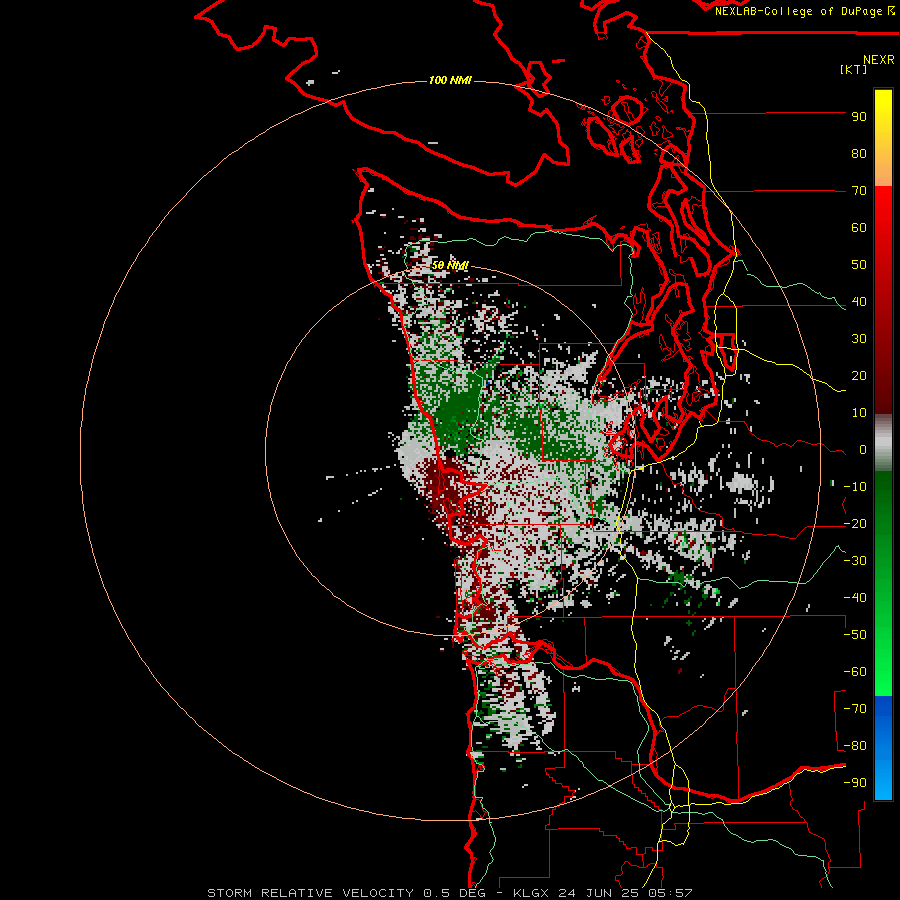Click the -30 knot scale value
Image resolution: width=900 pixels, height=900 pixels.
[855, 561]
